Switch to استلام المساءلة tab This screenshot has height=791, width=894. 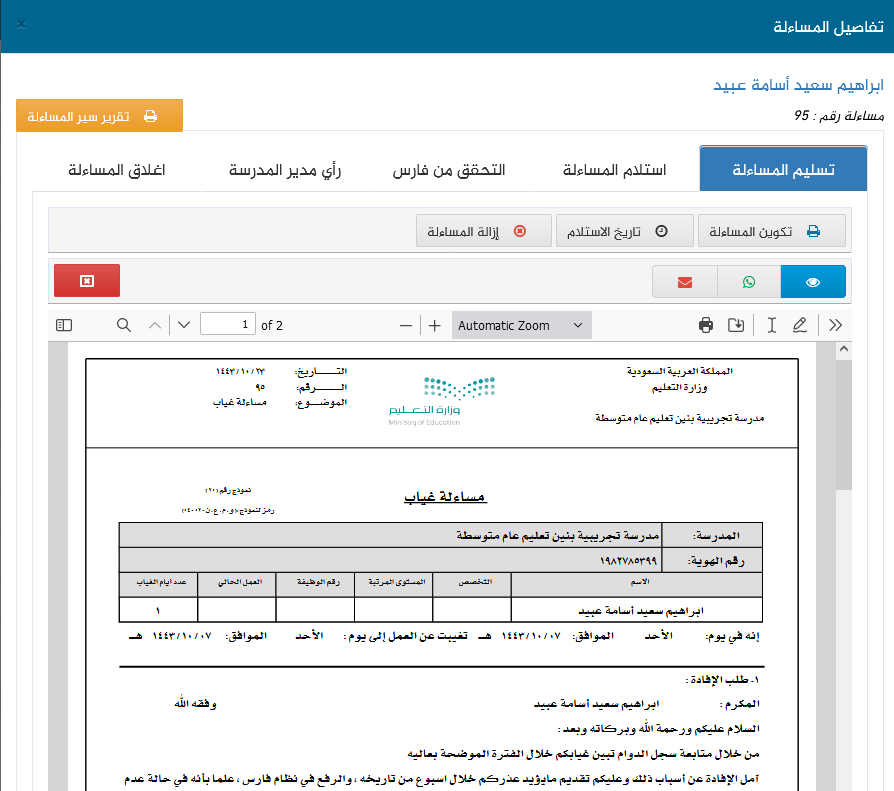617,169
